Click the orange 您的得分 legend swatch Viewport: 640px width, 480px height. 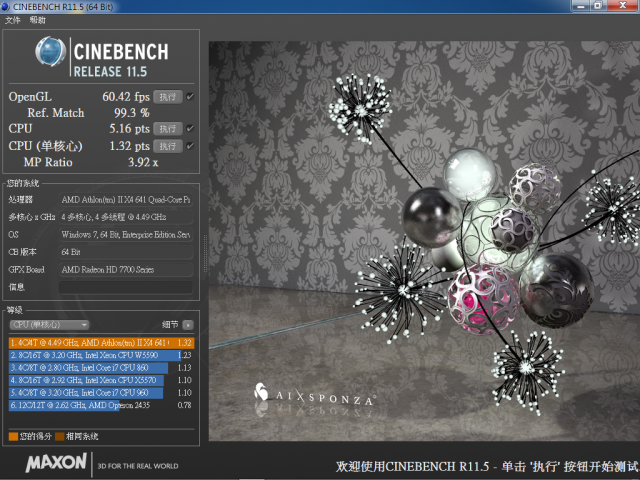[x=13, y=436]
